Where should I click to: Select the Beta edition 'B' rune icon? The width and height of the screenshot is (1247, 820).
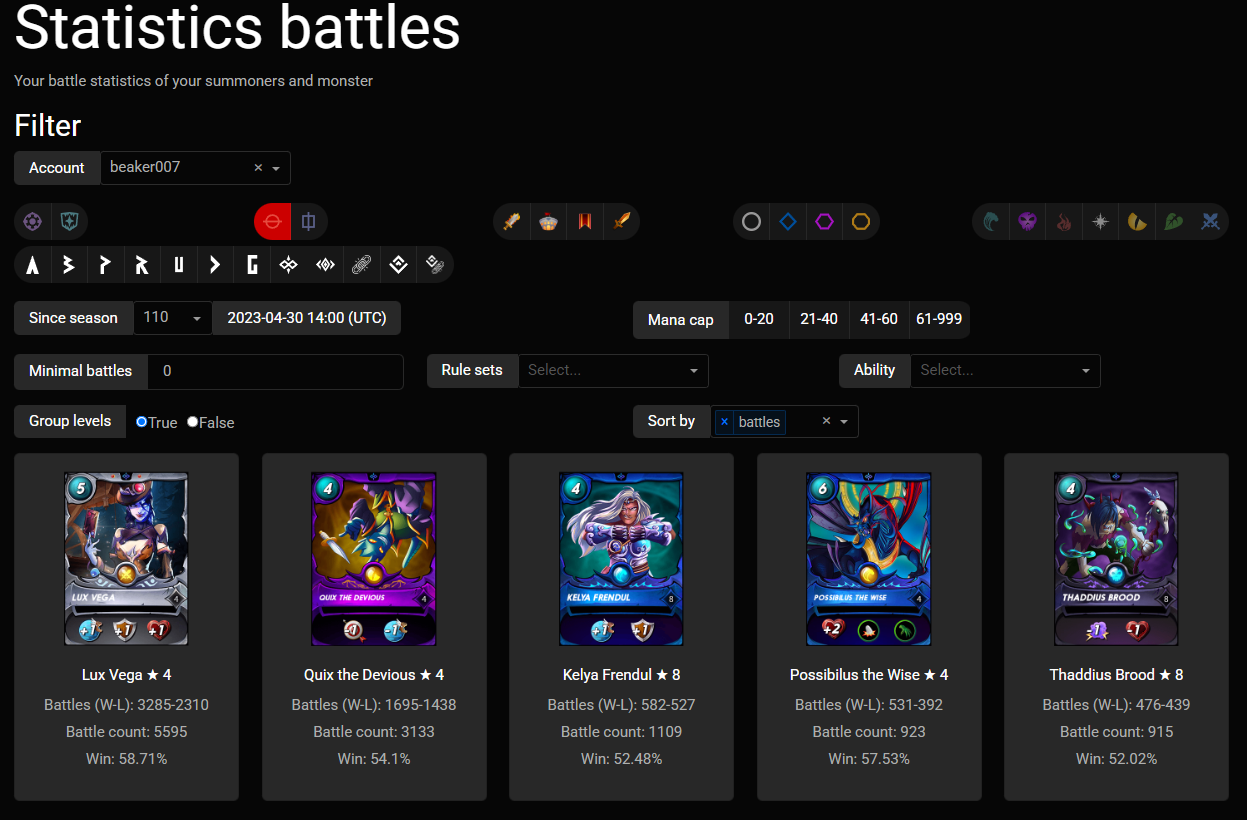click(x=69, y=265)
